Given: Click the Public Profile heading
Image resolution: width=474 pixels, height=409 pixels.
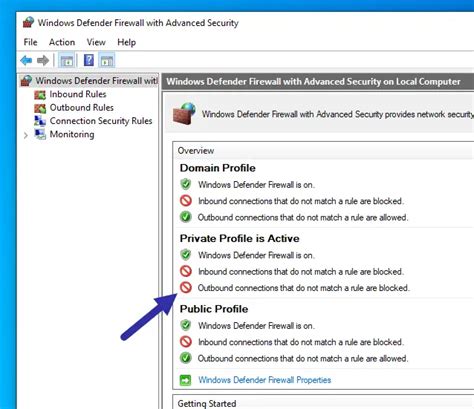Looking at the screenshot, I should tap(214, 309).
